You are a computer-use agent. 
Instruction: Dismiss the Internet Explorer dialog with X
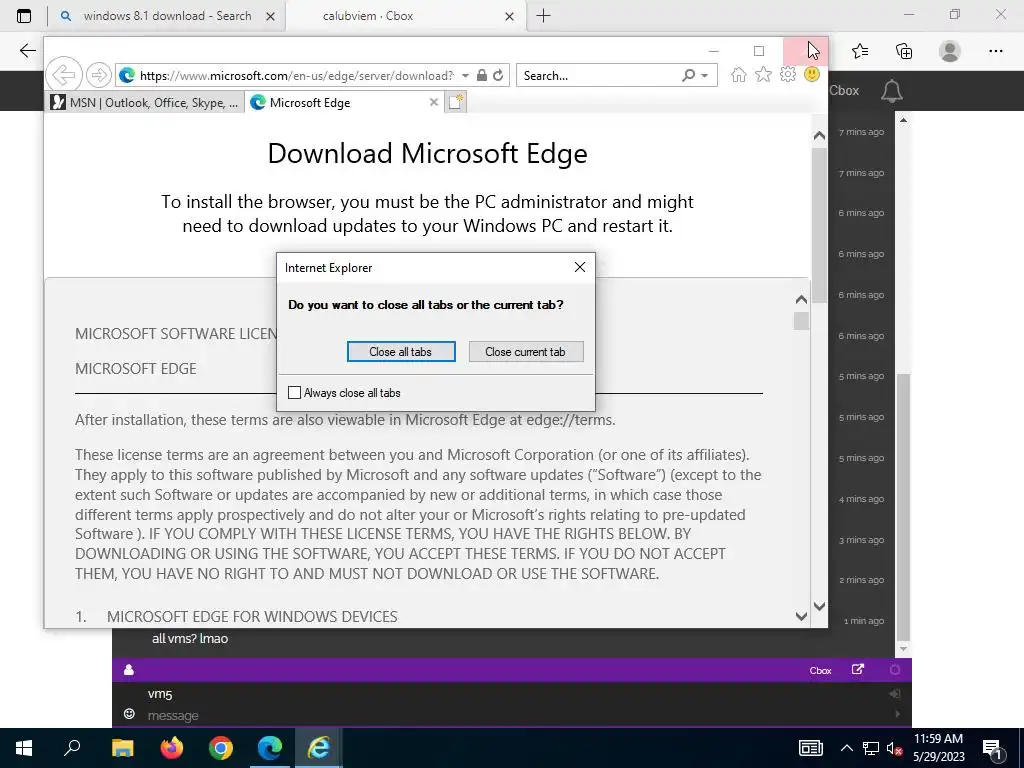(x=579, y=267)
